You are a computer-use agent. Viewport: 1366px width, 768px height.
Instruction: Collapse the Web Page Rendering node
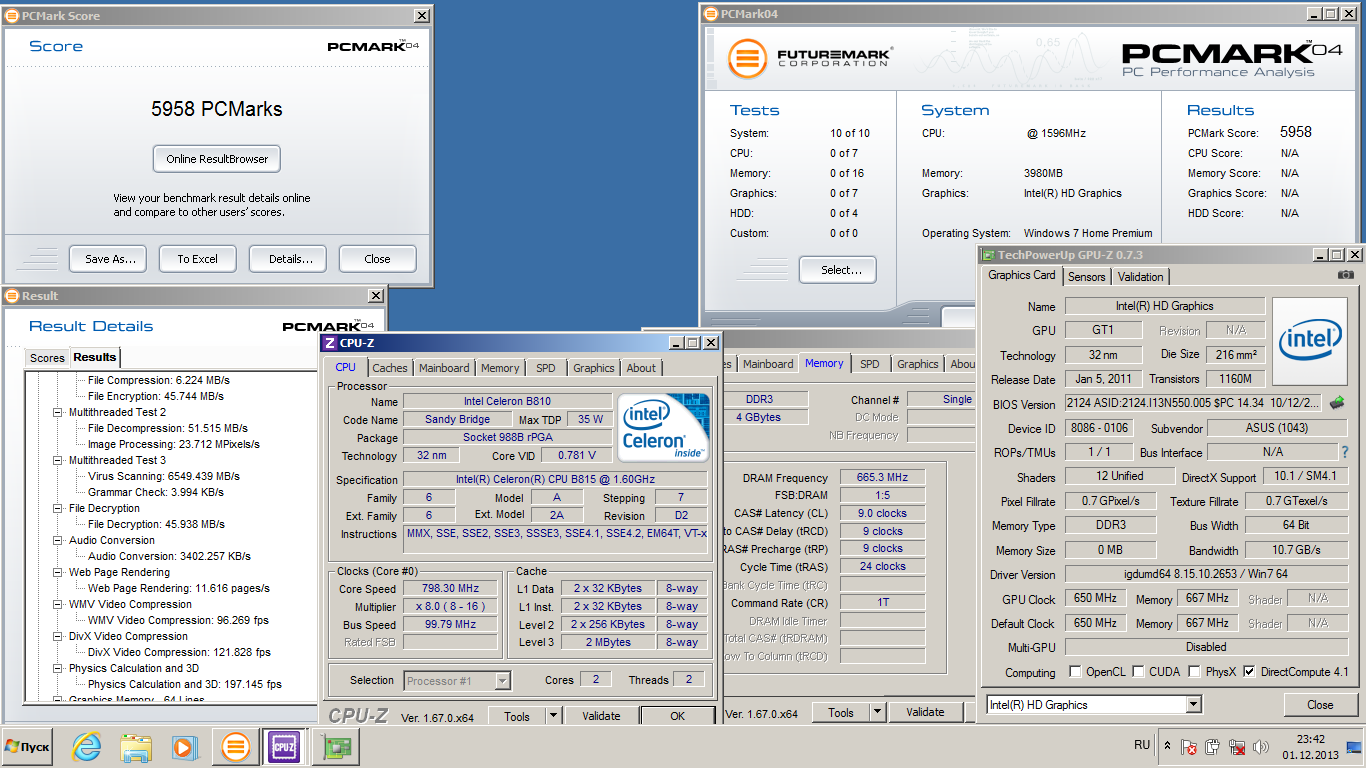[57, 572]
